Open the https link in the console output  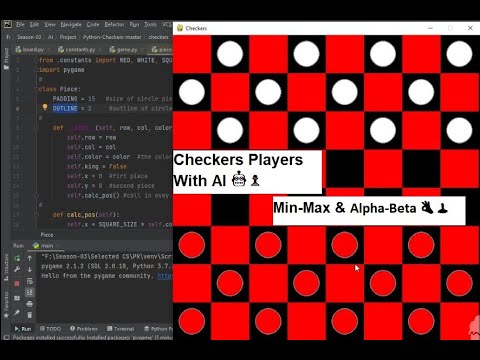165,276
